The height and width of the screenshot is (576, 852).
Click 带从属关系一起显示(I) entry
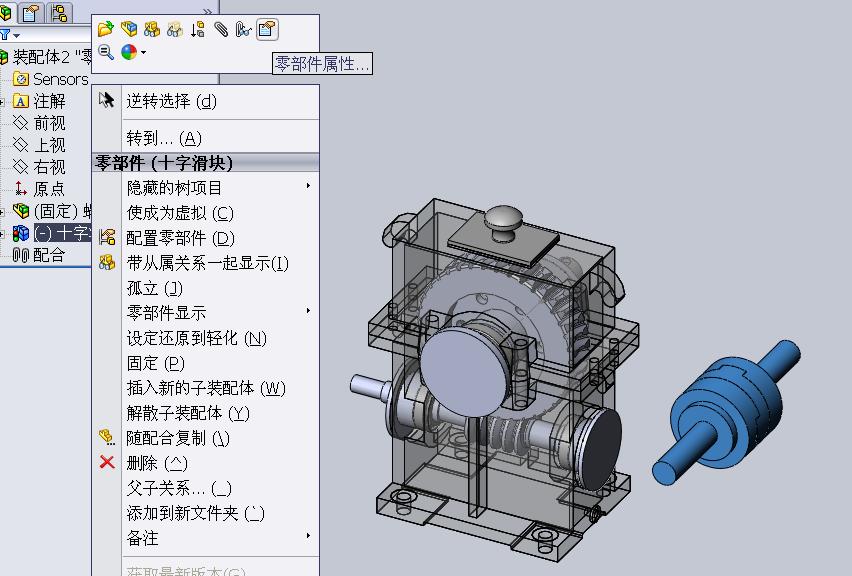(x=205, y=263)
